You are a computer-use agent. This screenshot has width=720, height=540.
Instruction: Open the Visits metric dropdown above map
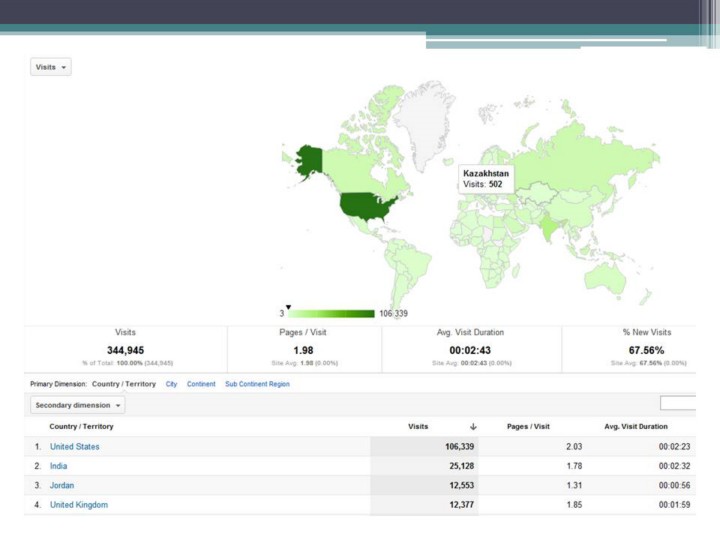[51, 67]
